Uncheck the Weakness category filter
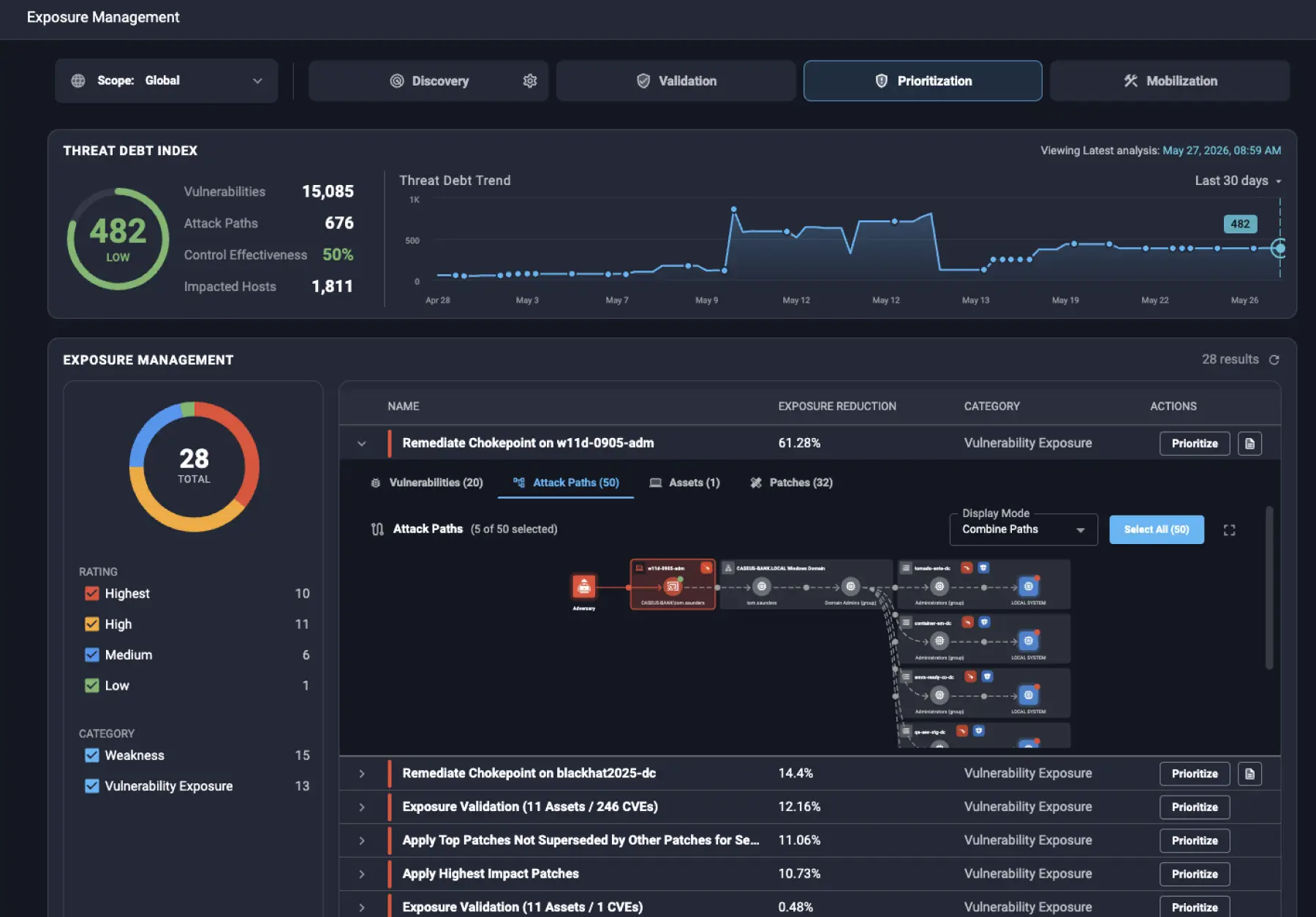 click(x=92, y=755)
